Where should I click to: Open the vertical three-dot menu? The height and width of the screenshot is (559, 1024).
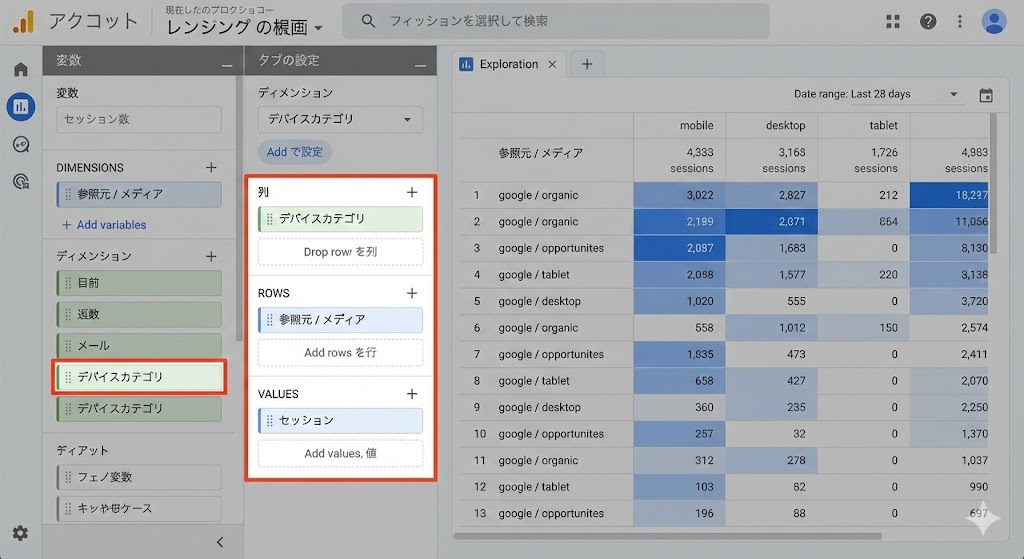tap(959, 22)
